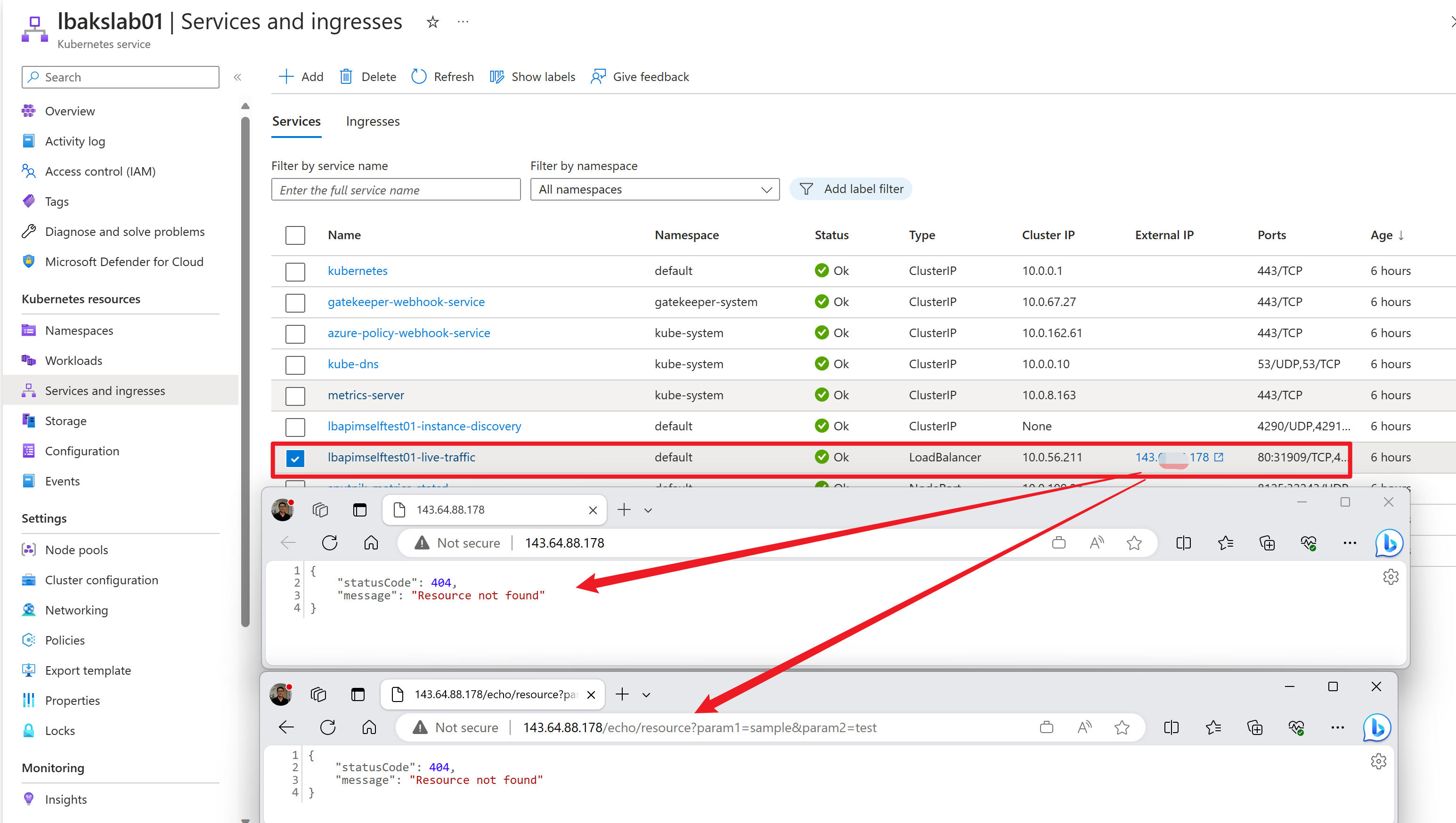Expand the All namespaces dropdown
This screenshot has height=823, width=1456.
click(x=654, y=190)
